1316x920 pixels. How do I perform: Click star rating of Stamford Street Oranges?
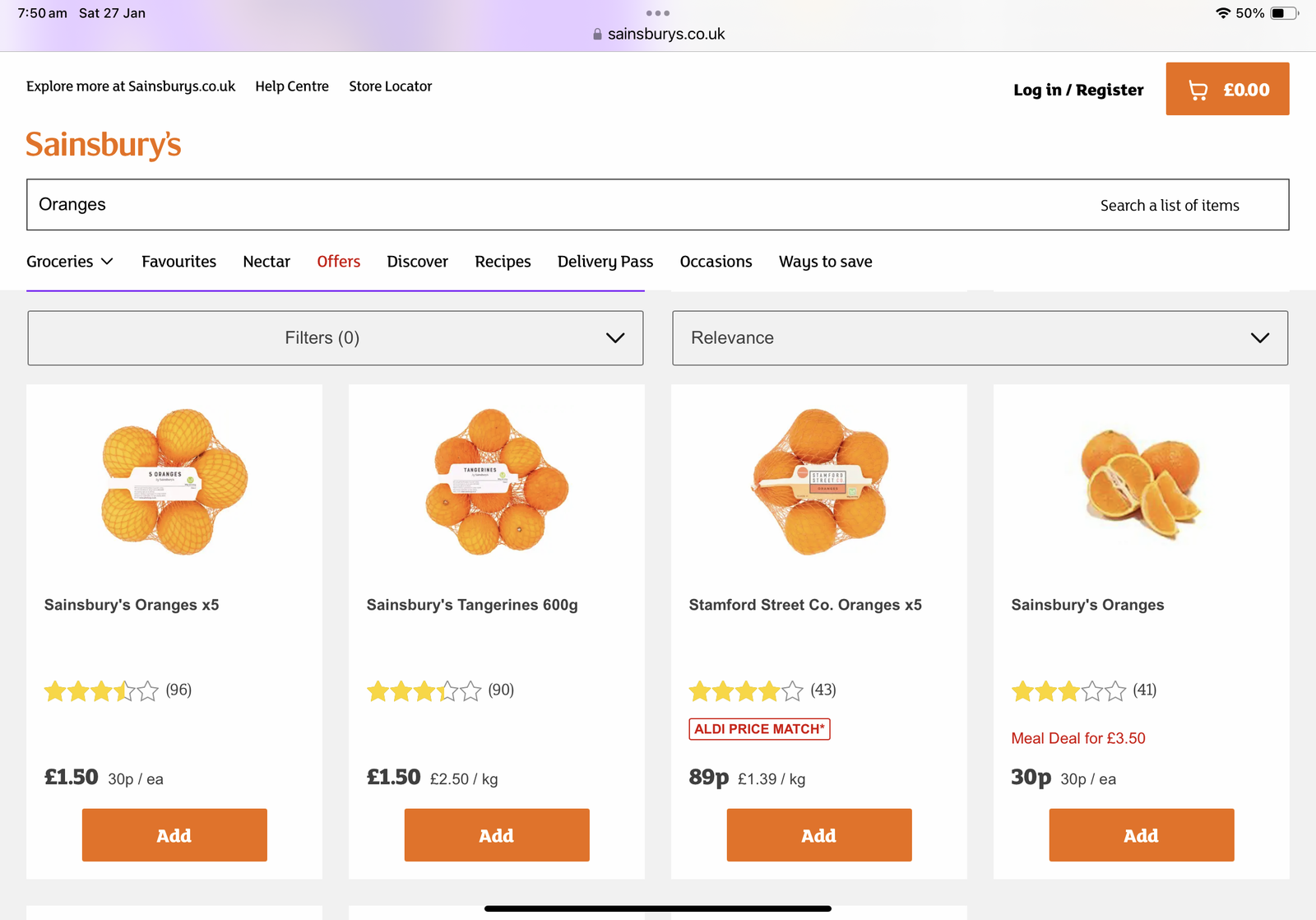745,690
